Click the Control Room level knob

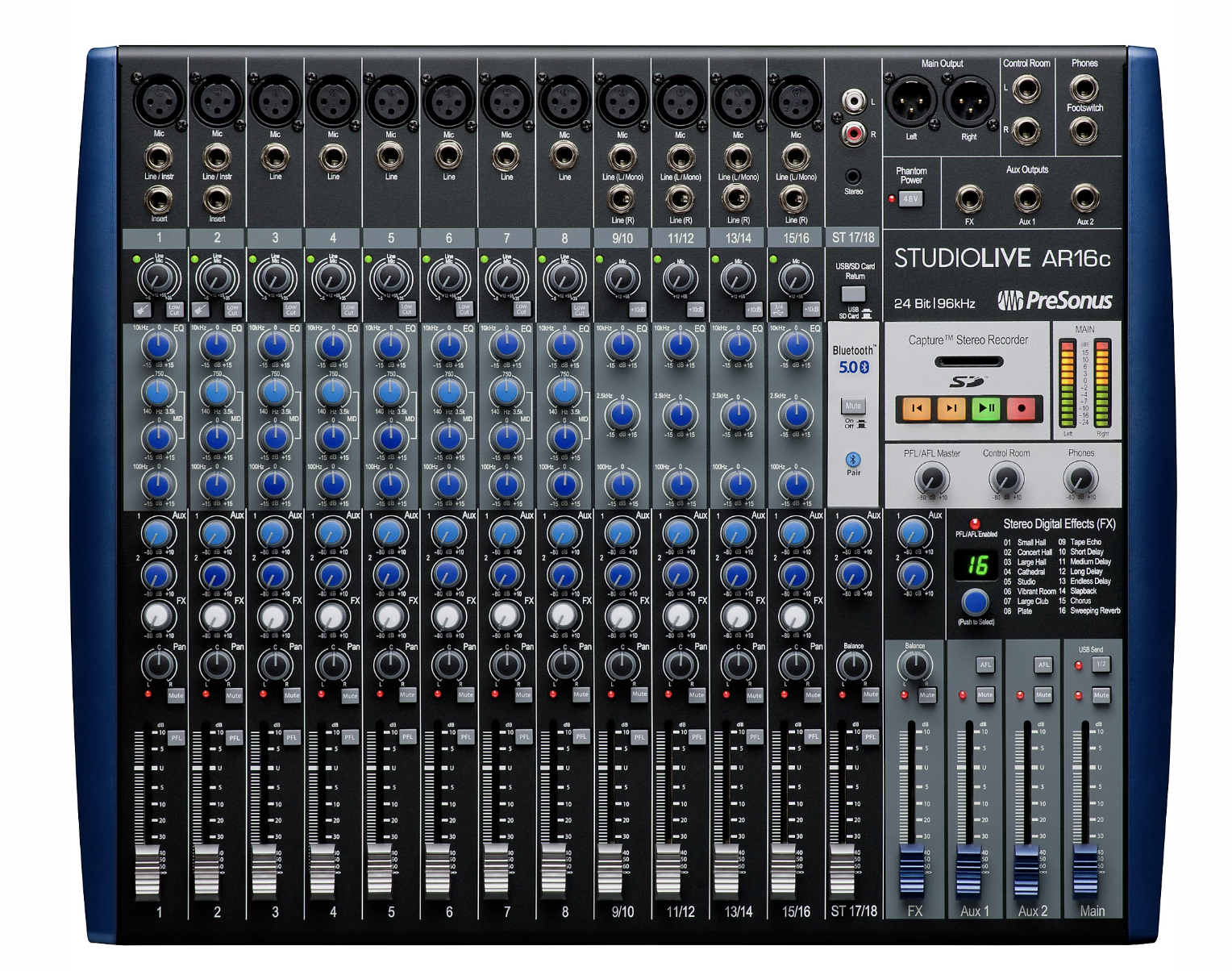1005,479
